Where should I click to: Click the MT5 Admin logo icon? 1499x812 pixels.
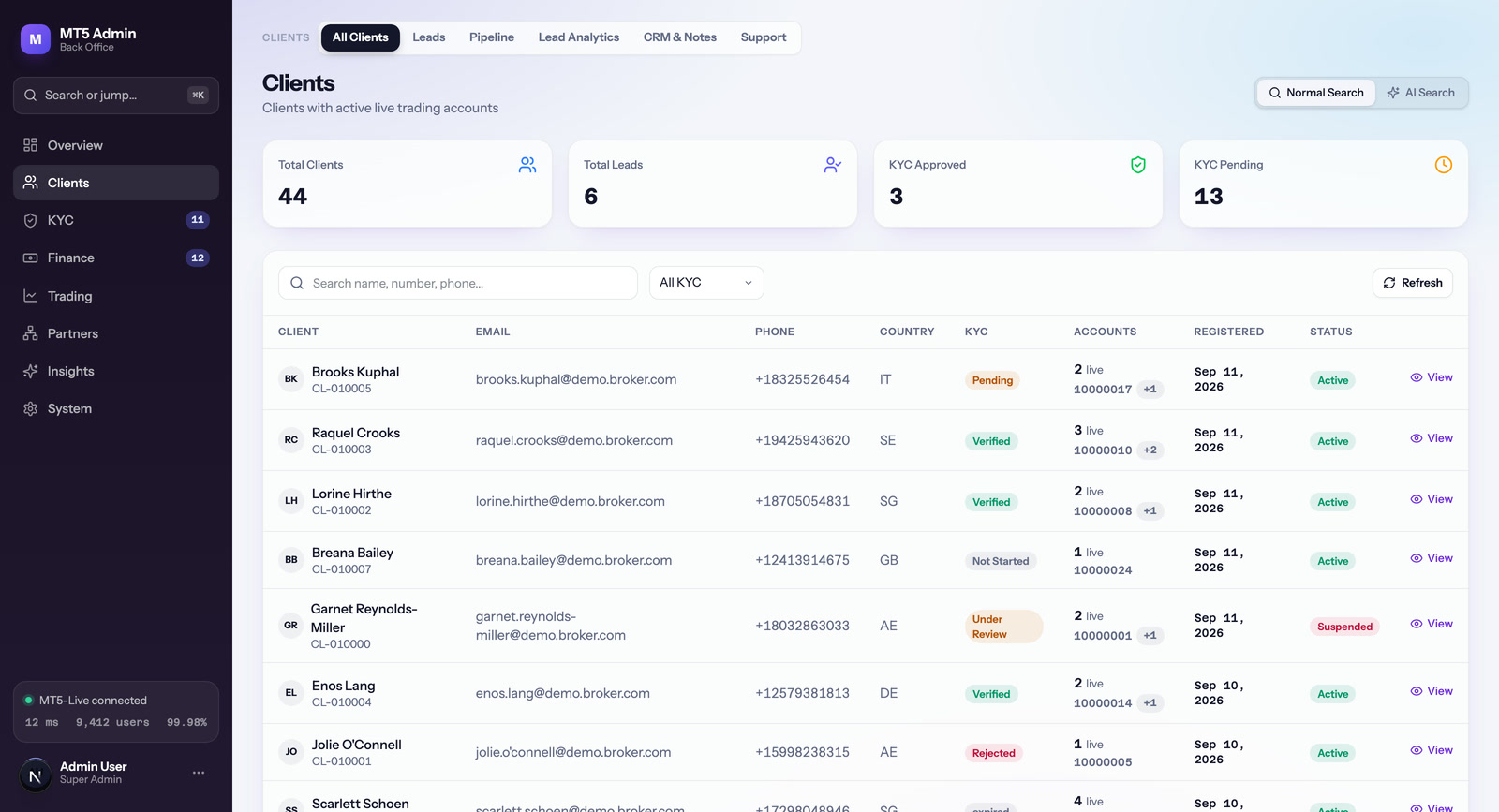tap(36, 39)
